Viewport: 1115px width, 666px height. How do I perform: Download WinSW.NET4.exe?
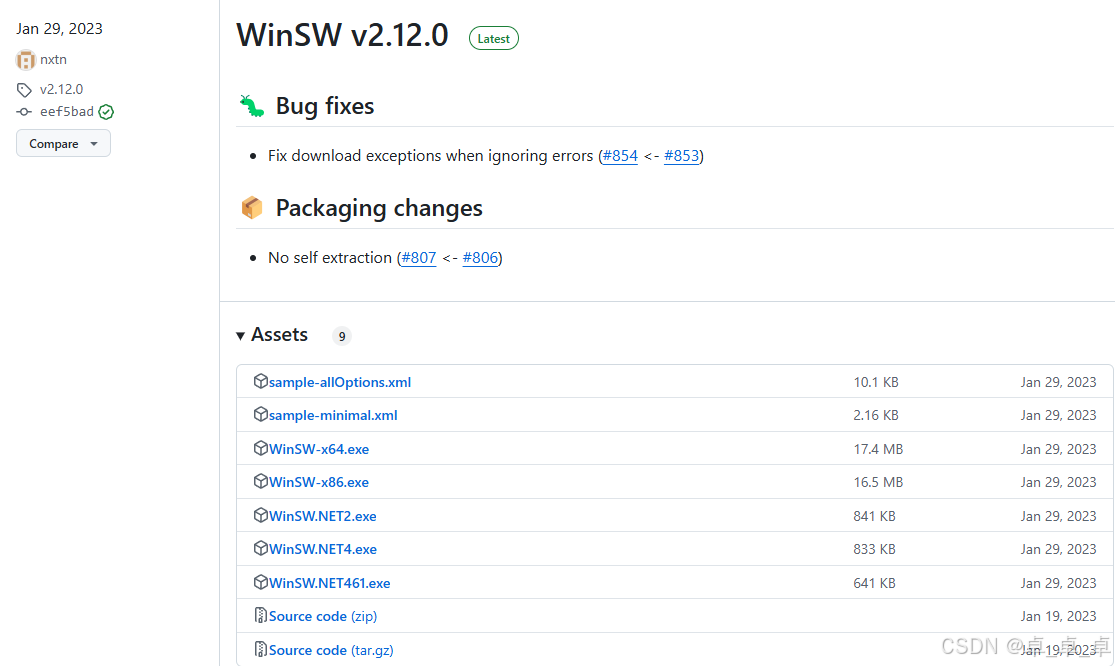point(323,549)
